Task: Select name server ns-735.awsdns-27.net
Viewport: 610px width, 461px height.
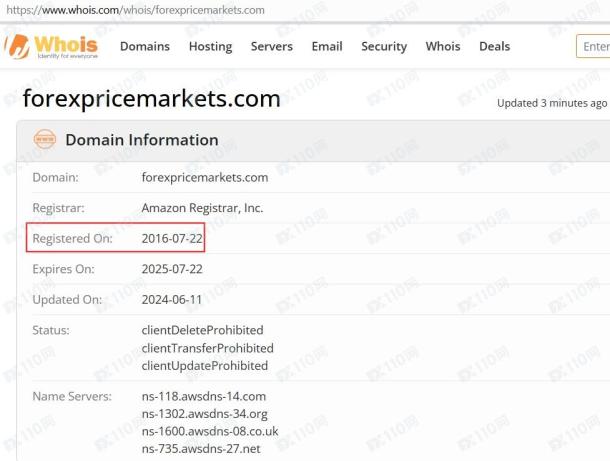Action: pos(201,449)
